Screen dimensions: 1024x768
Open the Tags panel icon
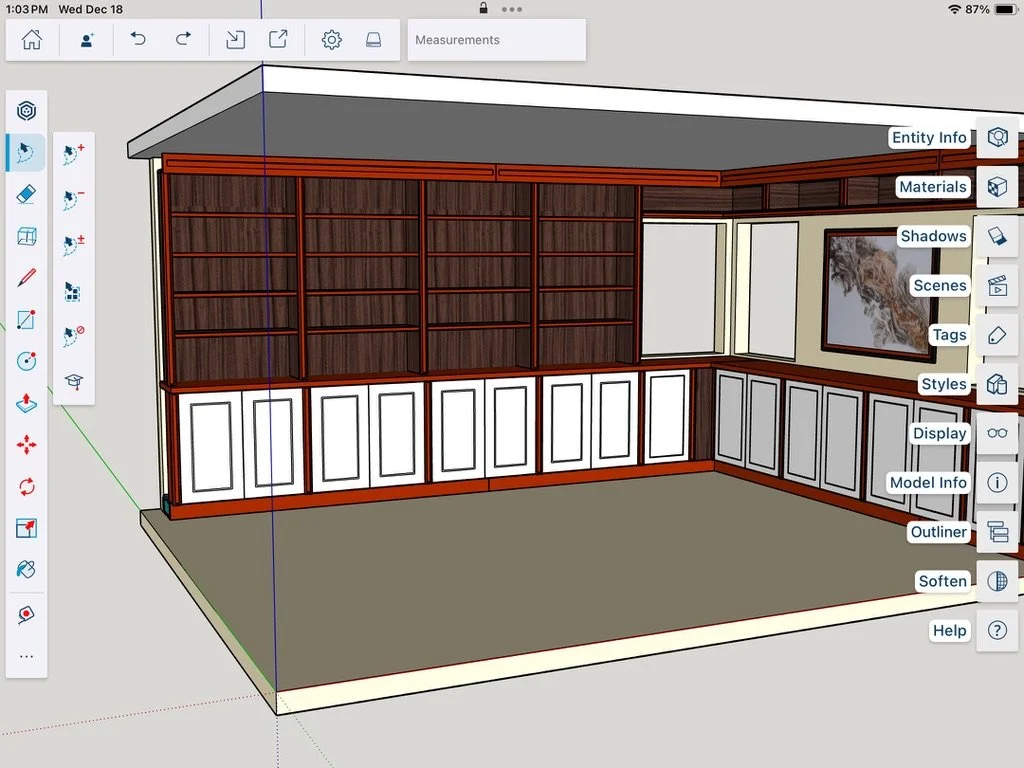[997, 335]
